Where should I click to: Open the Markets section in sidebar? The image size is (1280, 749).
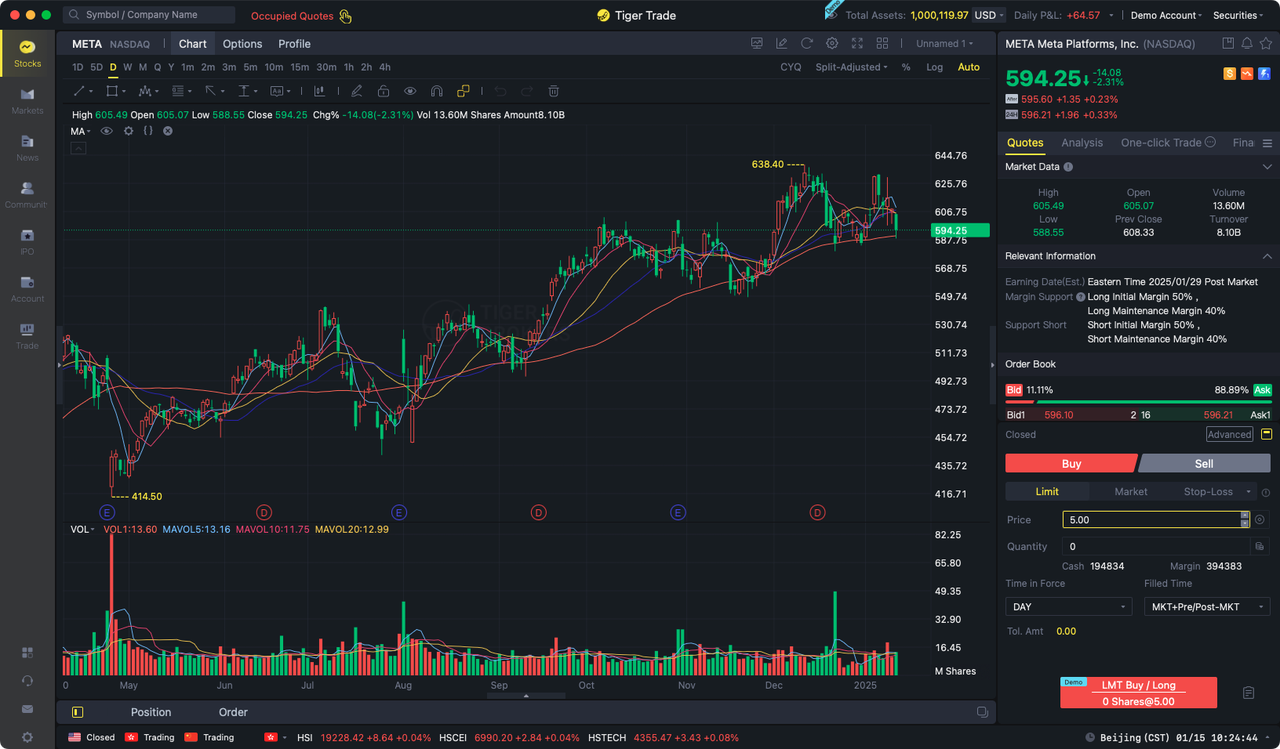pos(27,100)
